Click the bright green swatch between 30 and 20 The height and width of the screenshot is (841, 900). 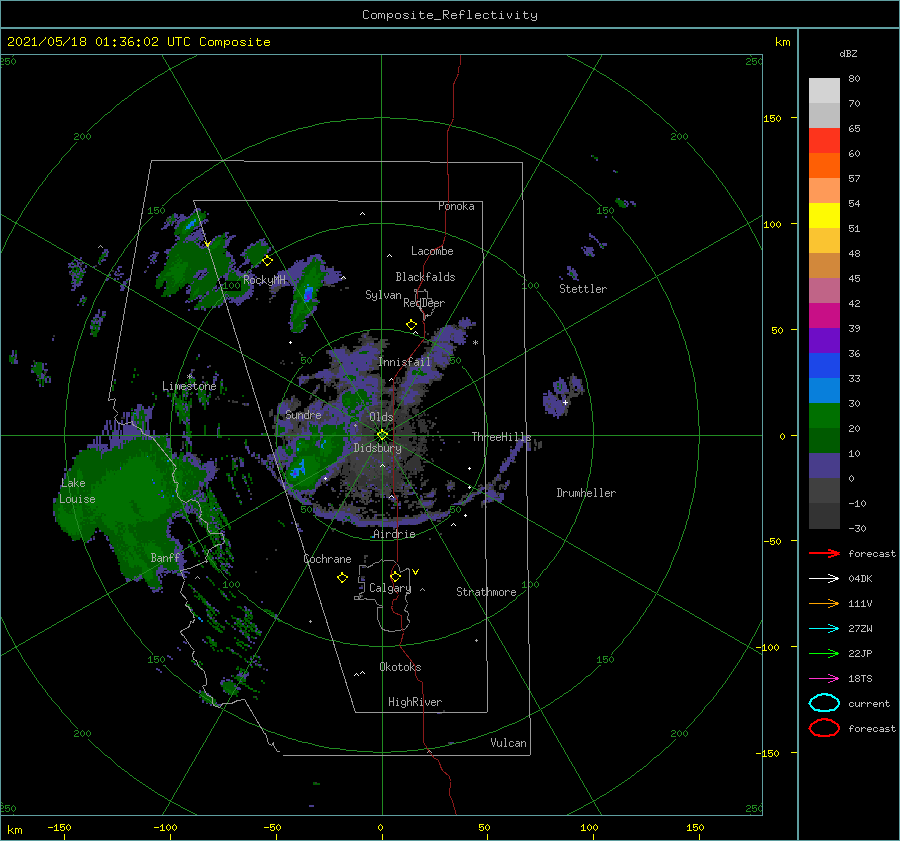[x=824, y=416]
